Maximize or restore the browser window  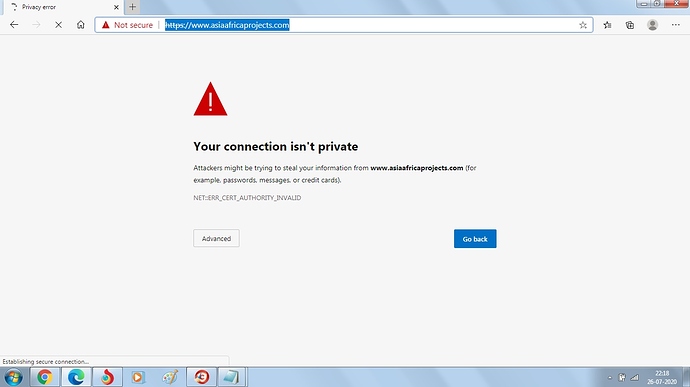point(657,4)
